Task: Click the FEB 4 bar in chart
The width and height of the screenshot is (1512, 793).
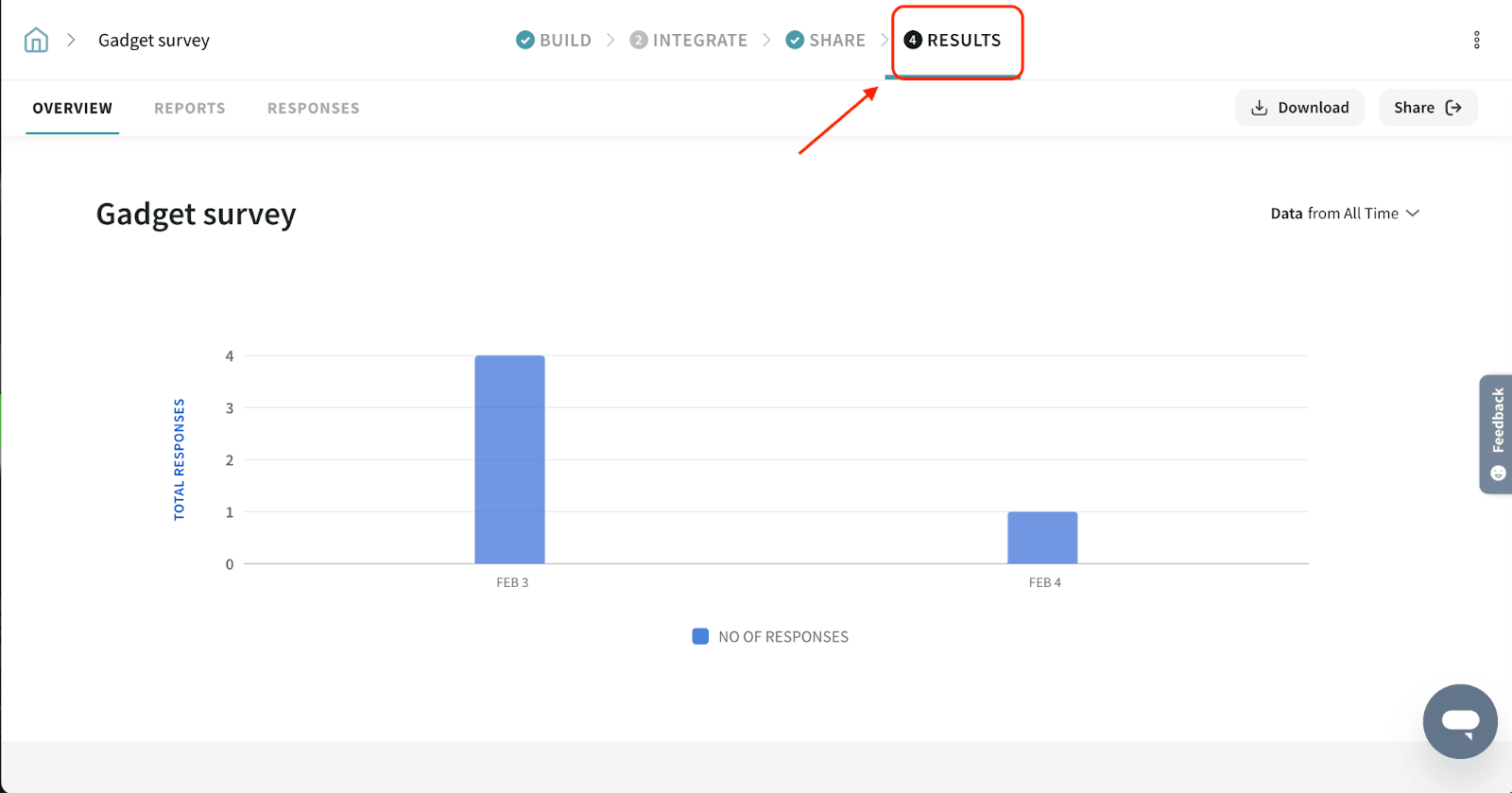Action: [1042, 537]
